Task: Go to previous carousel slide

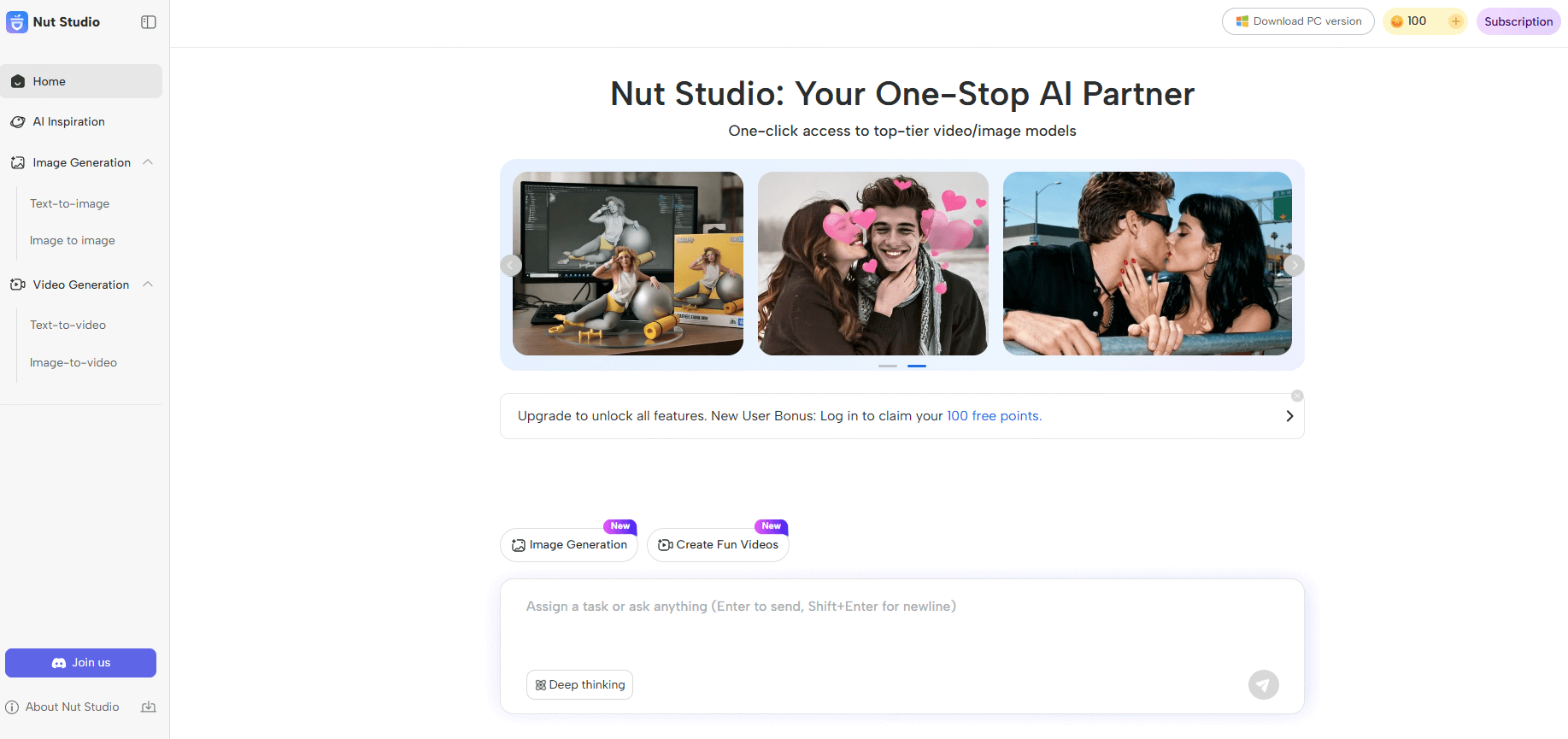Action: pyautogui.click(x=511, y=266)
